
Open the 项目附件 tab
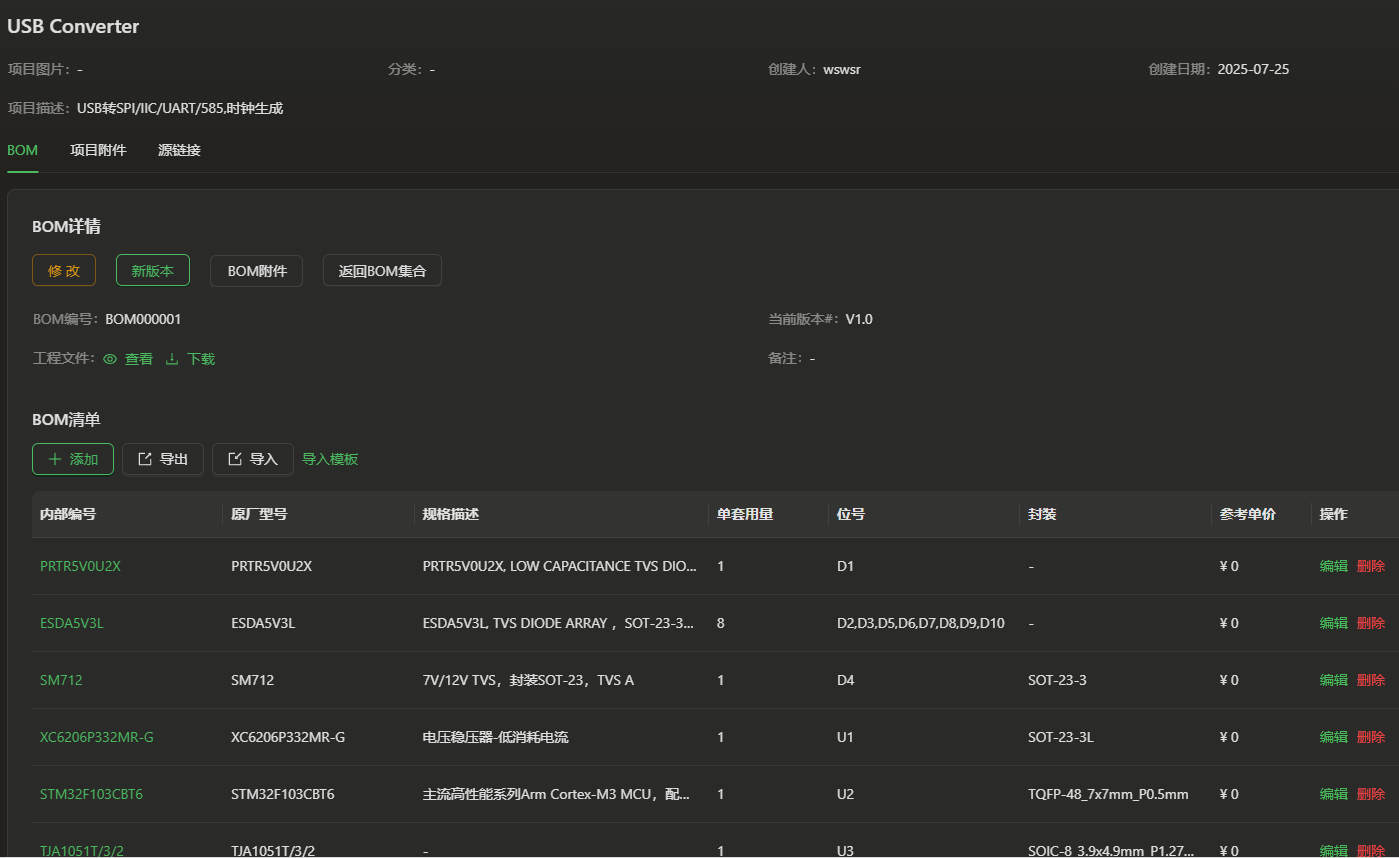98,150
